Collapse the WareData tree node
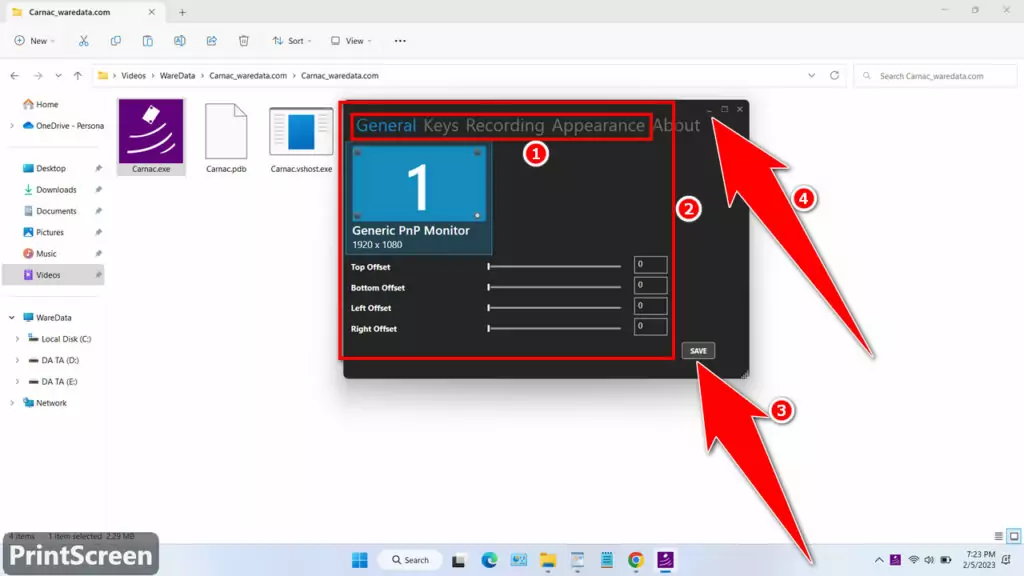1024x576 pixels. click(12, 317)
